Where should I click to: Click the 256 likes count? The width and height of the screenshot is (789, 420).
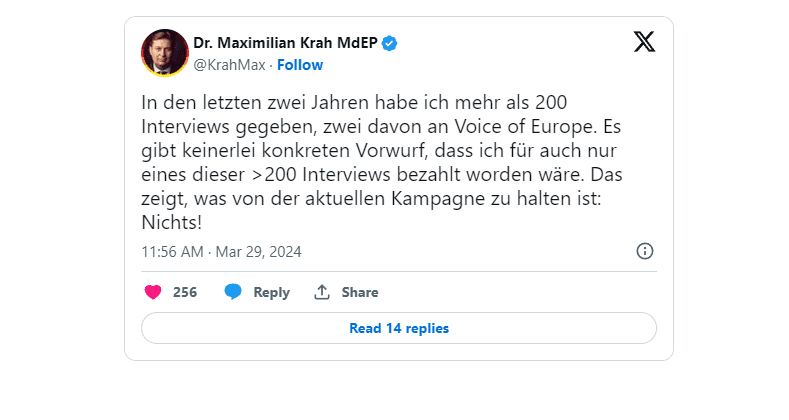pyautogui.click(x=185, y=292)
